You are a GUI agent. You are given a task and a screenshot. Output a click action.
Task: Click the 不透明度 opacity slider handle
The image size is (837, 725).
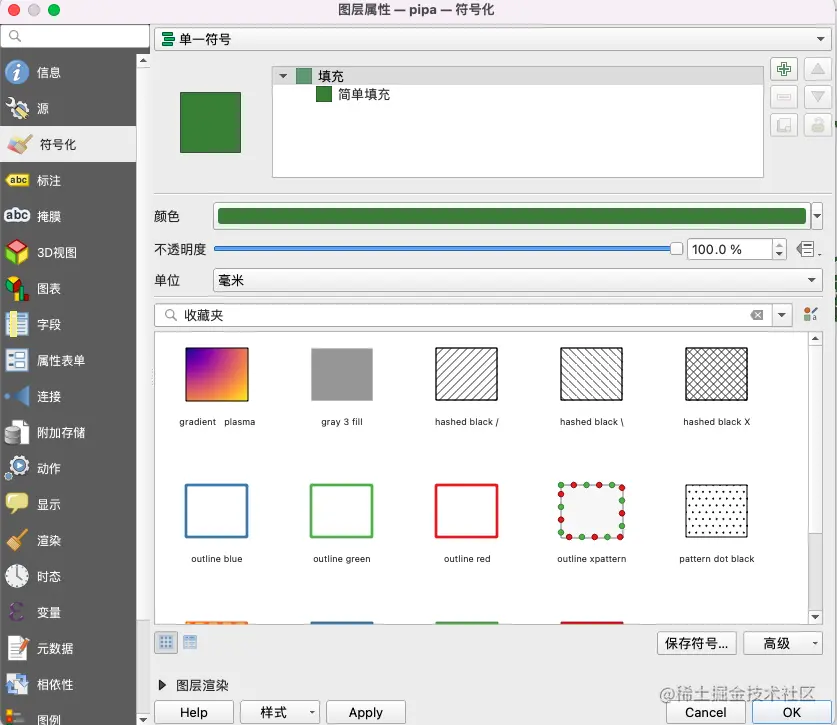coord(676,249)
